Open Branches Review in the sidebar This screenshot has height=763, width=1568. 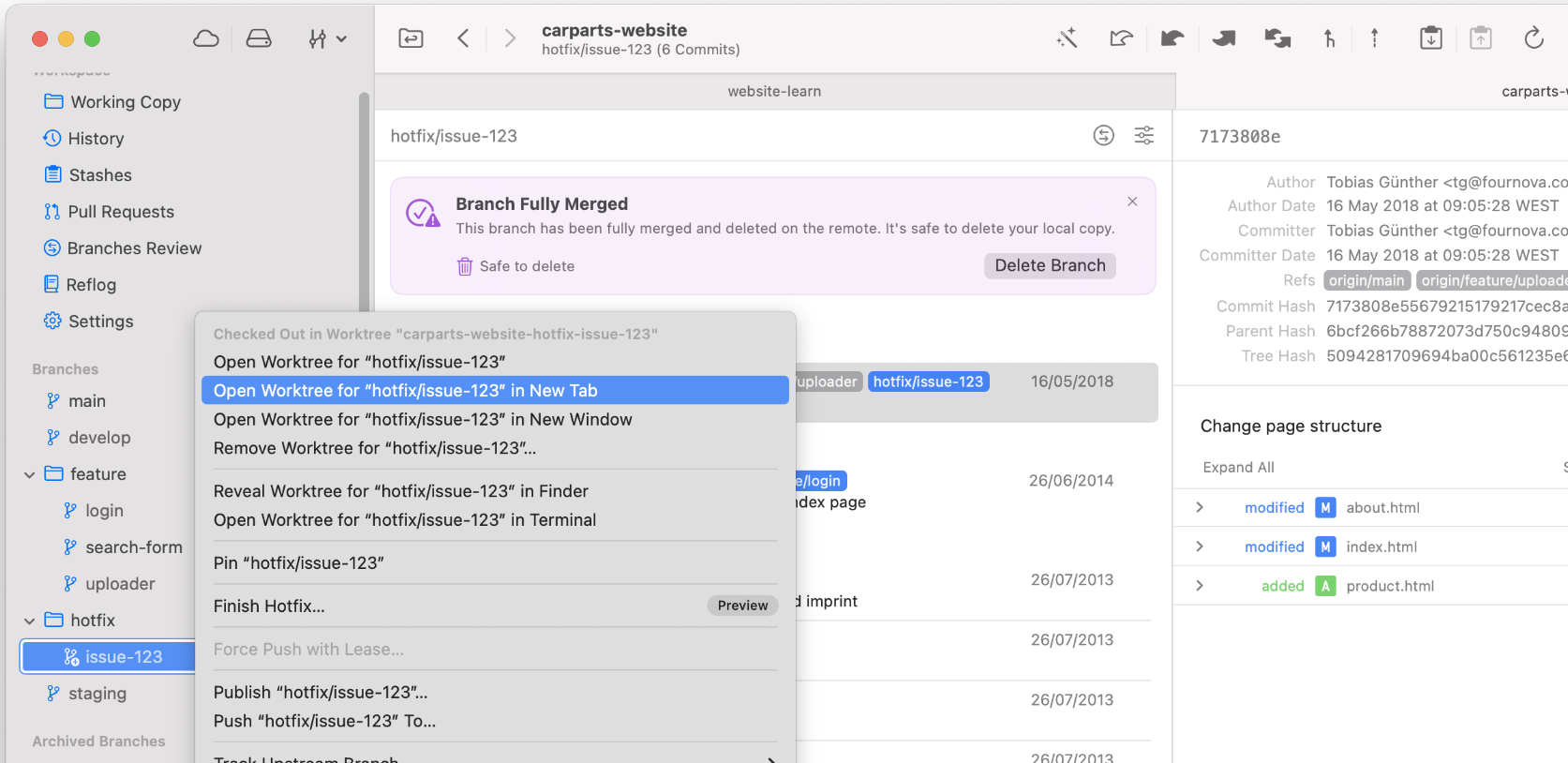[134, 248]
